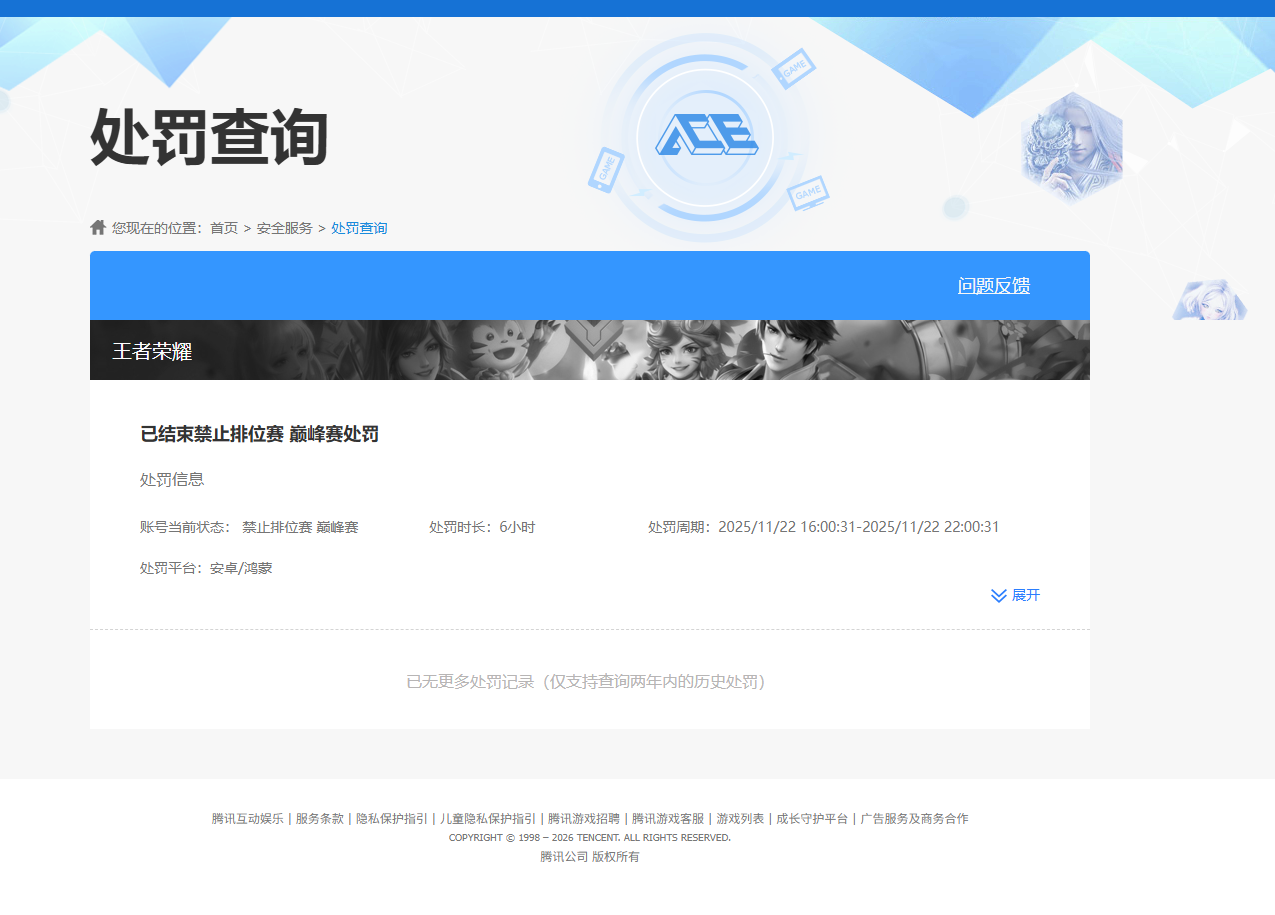Click the small blonde character image on the right
Viewport: 1275px width, 915px height.
(x=1210, y=300)
